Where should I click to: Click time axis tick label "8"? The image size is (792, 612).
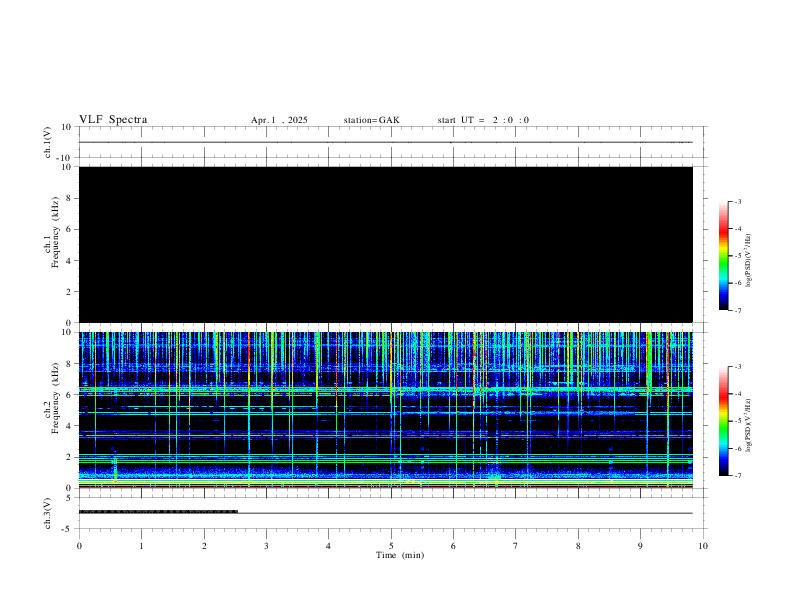[578, 546]
